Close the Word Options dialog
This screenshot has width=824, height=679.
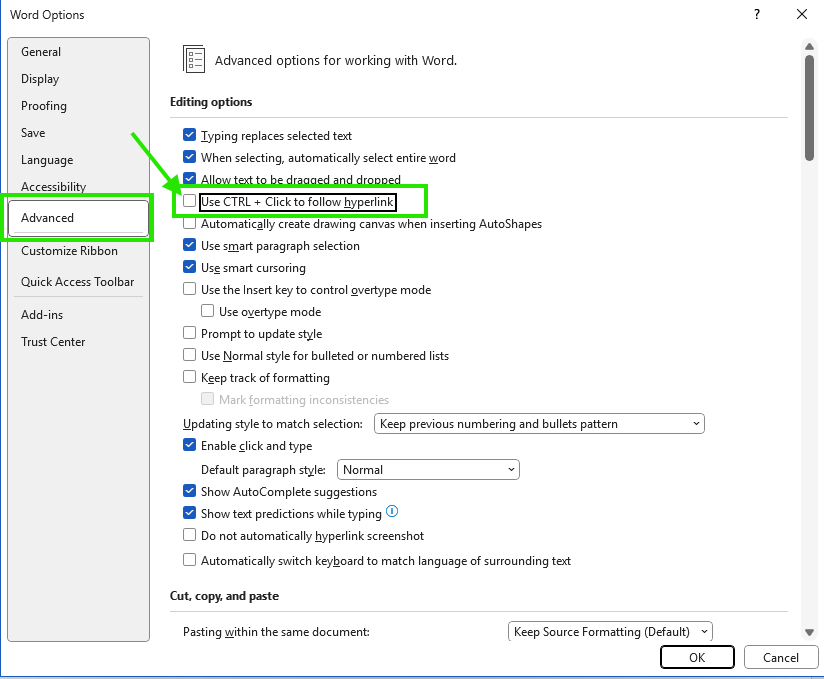coord(801,14)
